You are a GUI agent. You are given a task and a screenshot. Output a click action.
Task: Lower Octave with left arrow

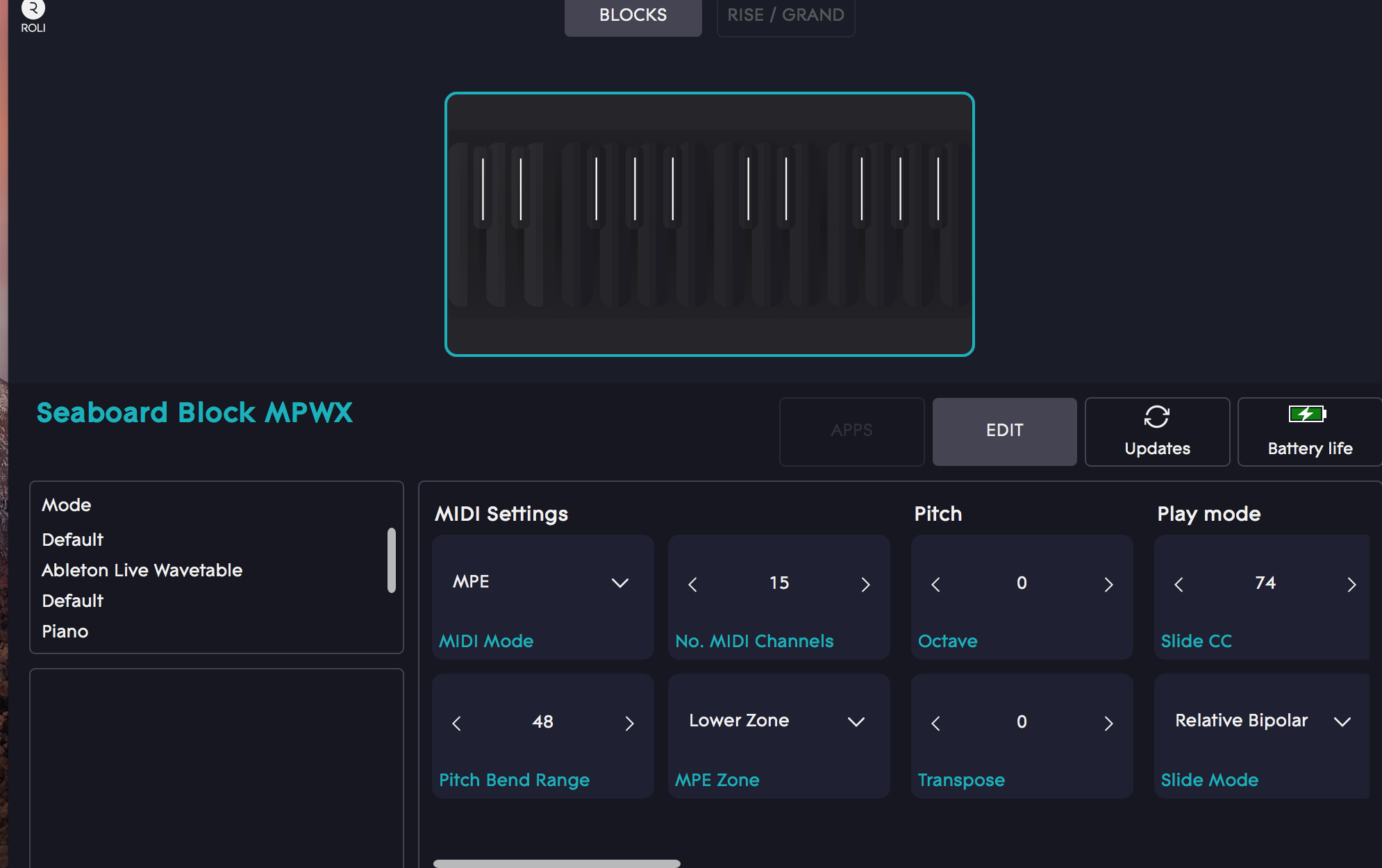(x=935, y=585)
